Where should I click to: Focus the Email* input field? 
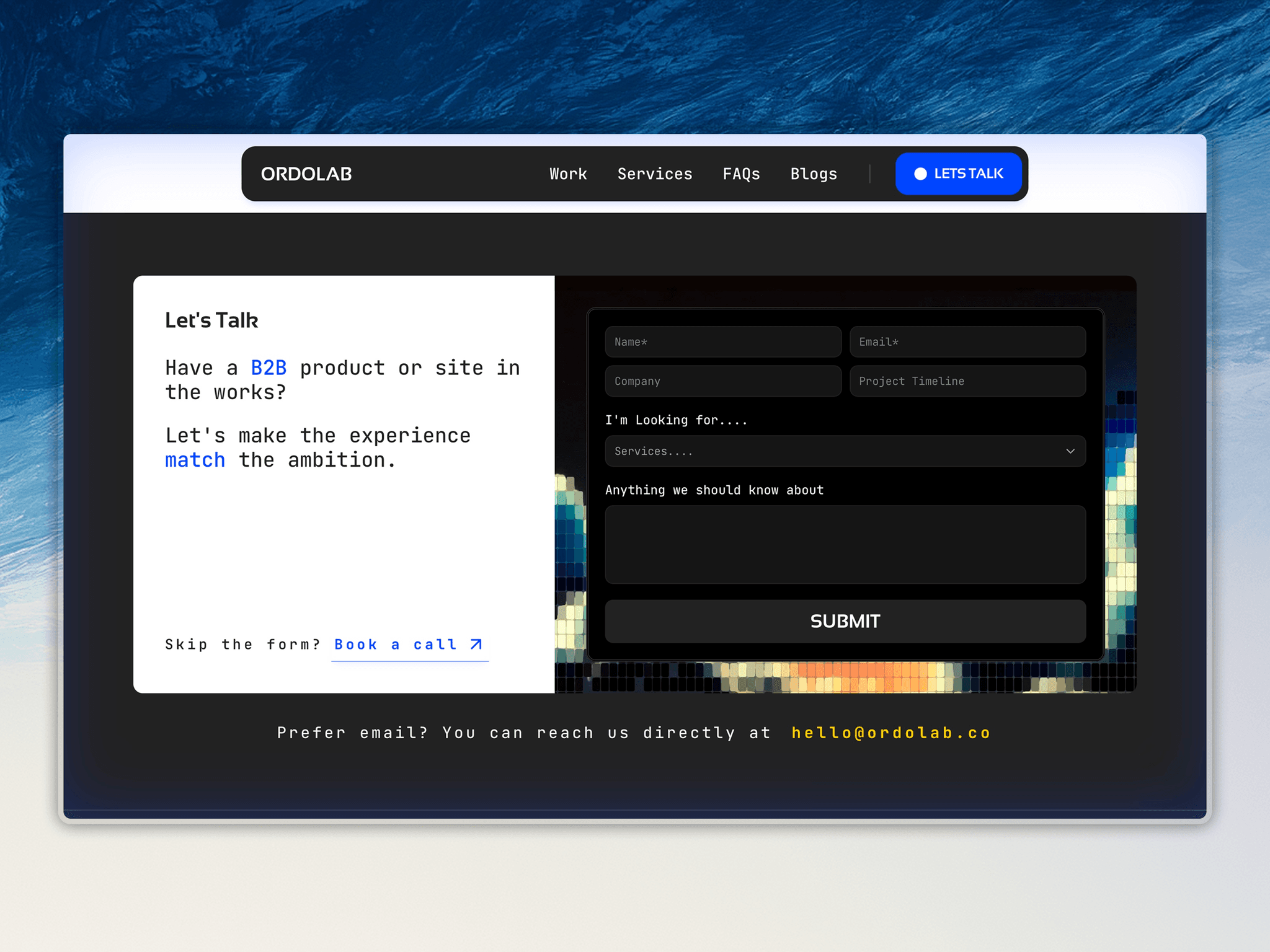967,342
